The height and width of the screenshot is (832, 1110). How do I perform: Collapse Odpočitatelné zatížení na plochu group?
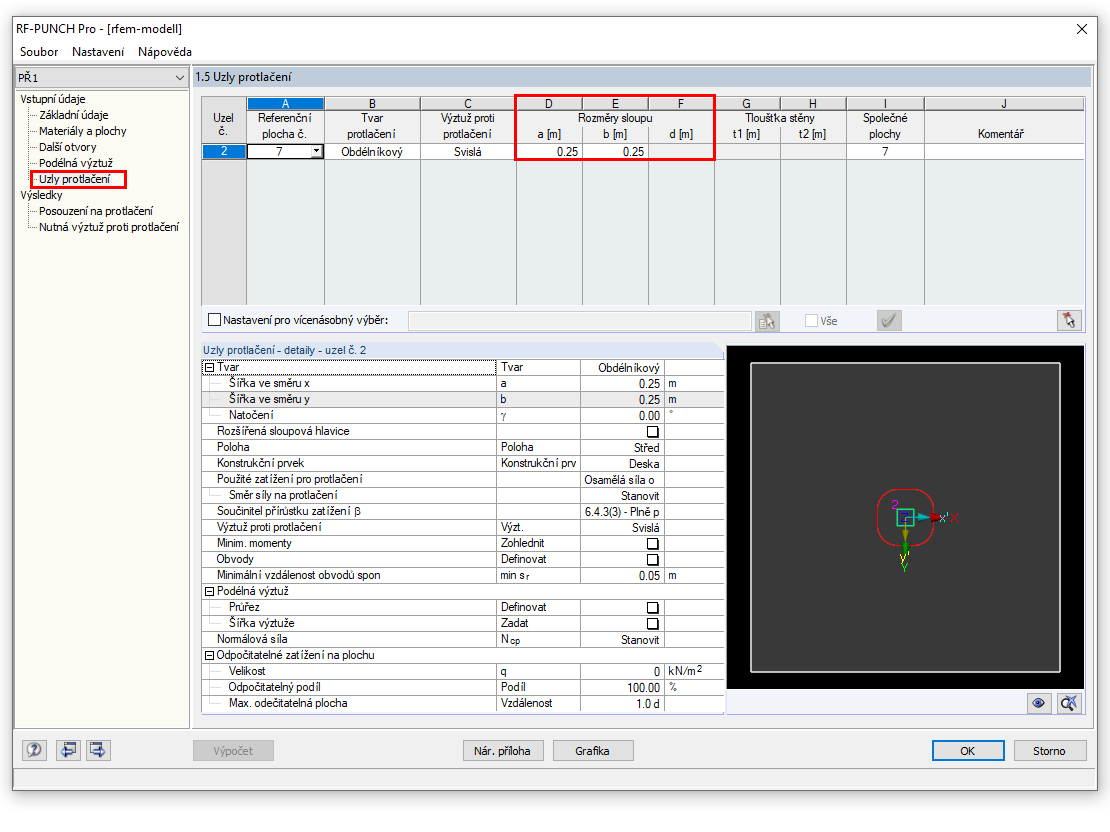210,656
